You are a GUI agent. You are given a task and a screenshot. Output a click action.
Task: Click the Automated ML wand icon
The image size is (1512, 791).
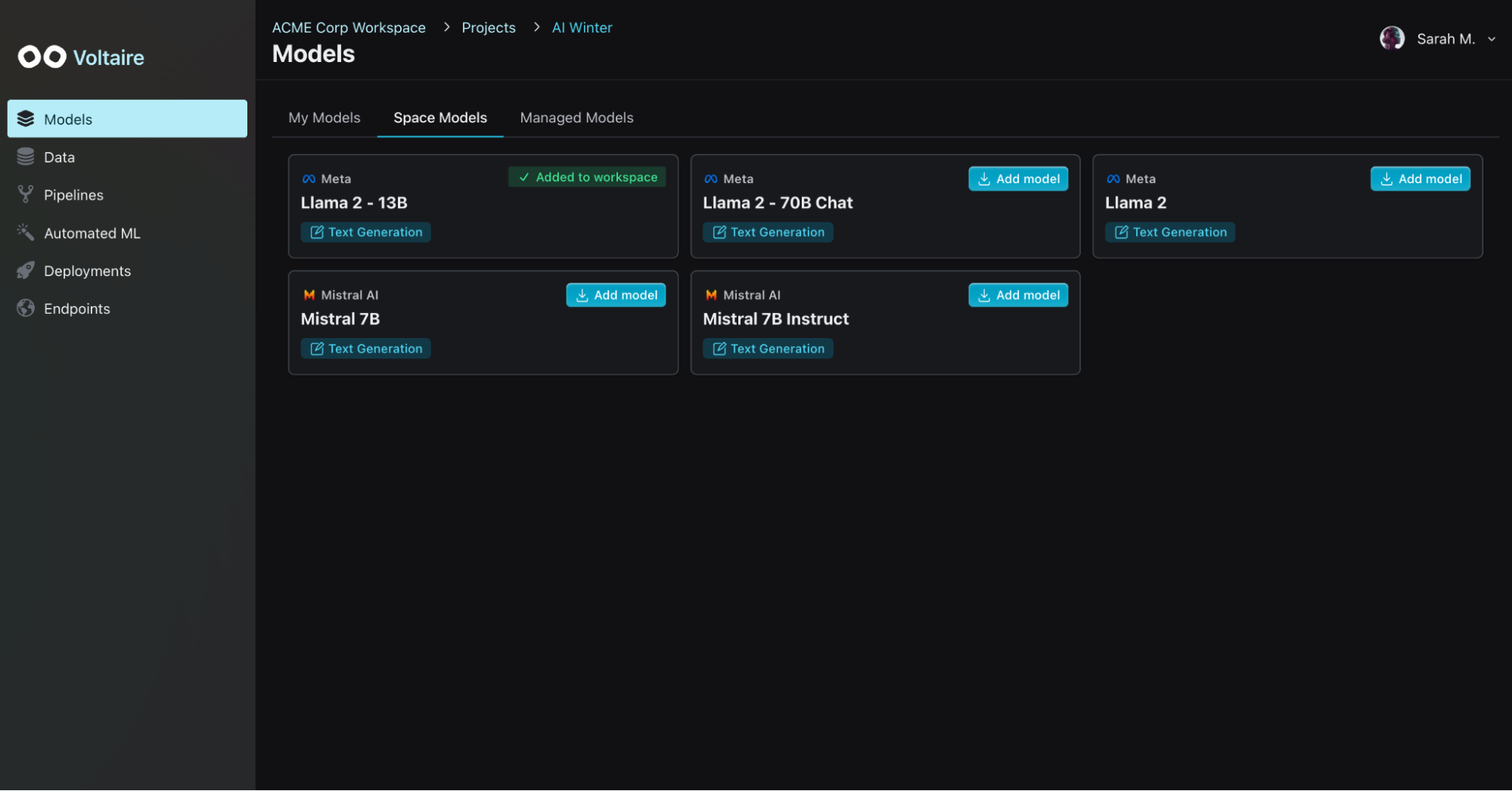click(x=26, y=232)
